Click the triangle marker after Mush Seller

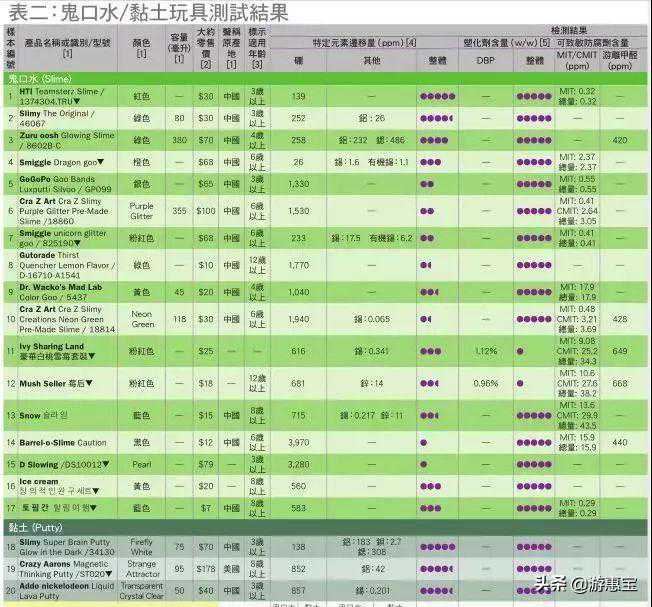point(88,383)
